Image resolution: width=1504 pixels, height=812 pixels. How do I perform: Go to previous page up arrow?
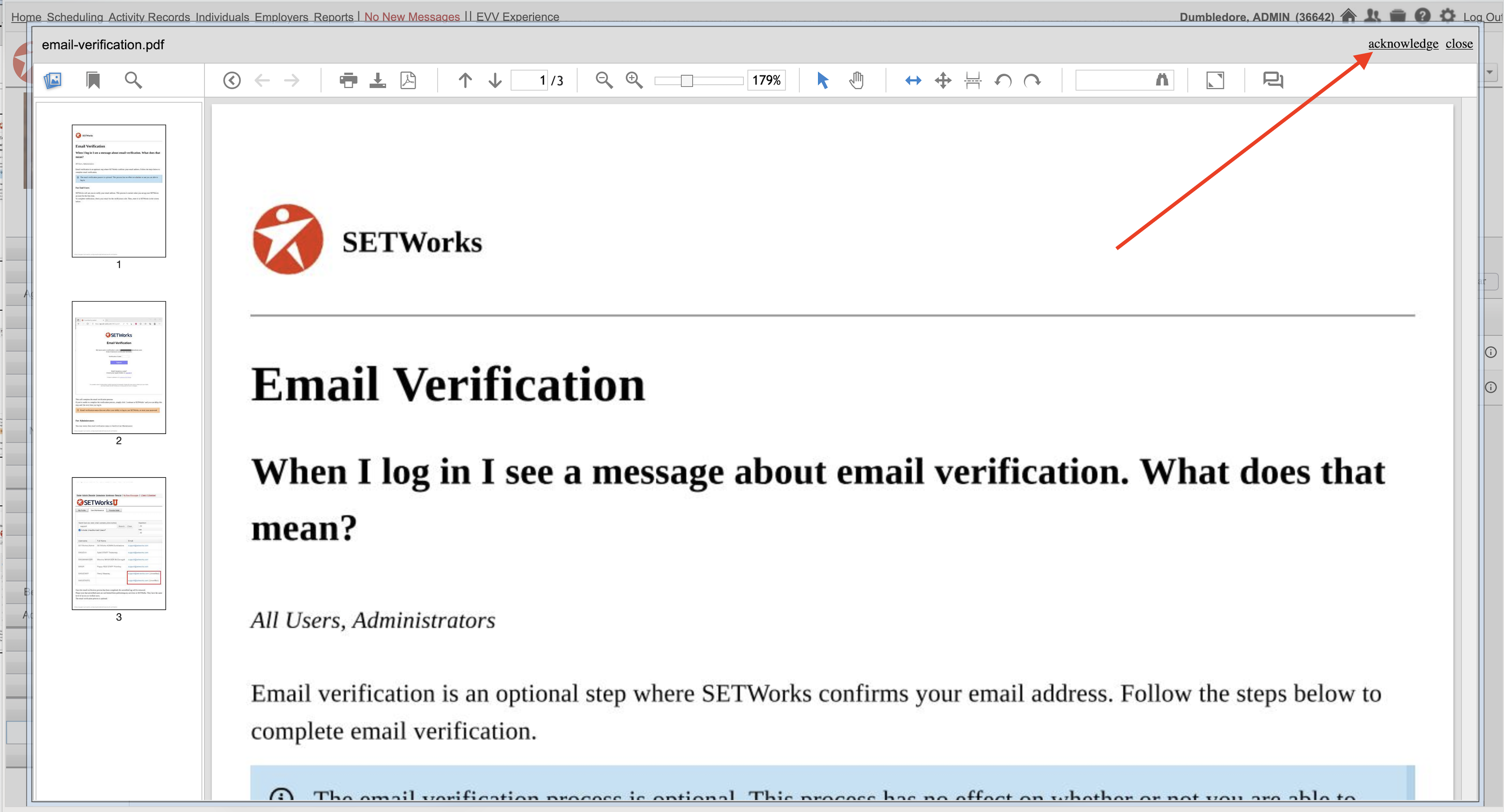point(465,80)
